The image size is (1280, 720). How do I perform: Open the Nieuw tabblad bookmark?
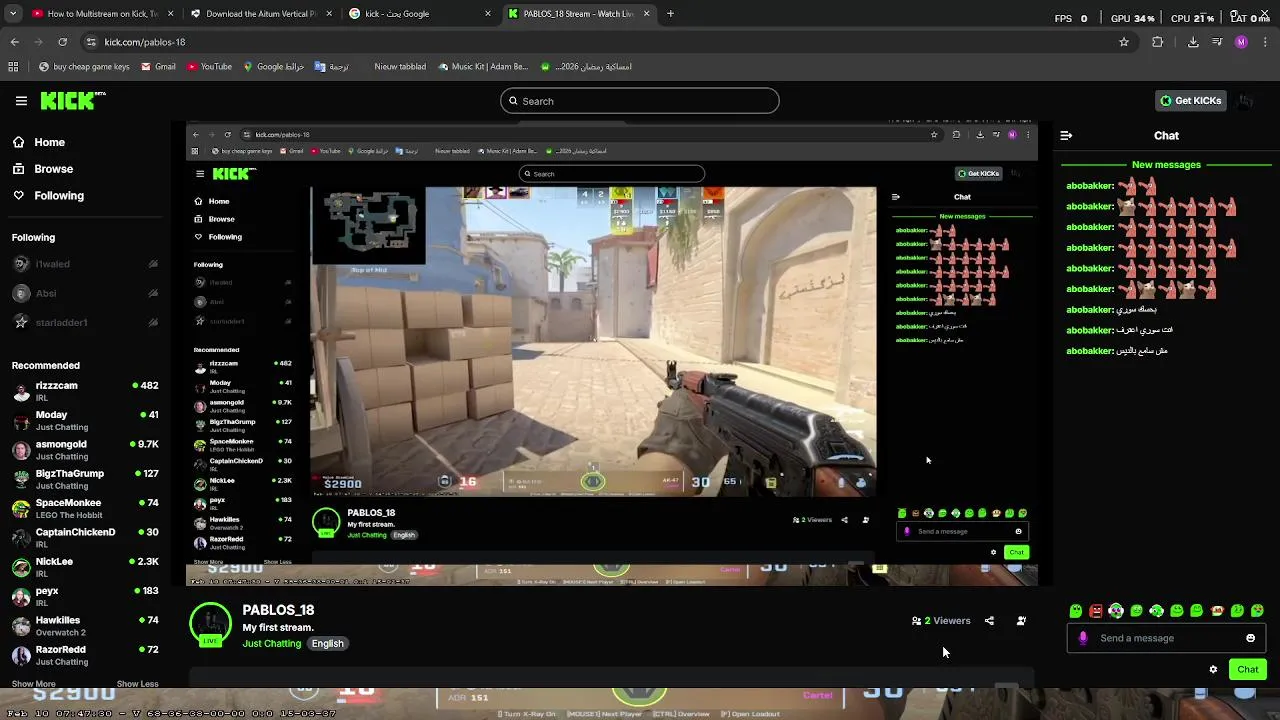[400, 67]
